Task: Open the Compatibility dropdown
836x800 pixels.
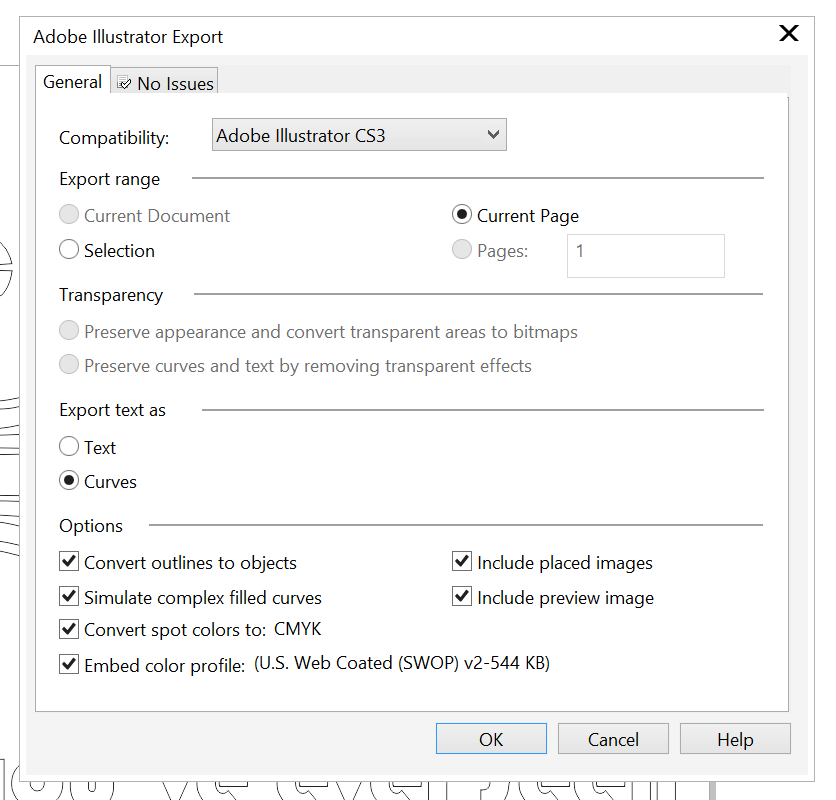Action: click(359, 135)
